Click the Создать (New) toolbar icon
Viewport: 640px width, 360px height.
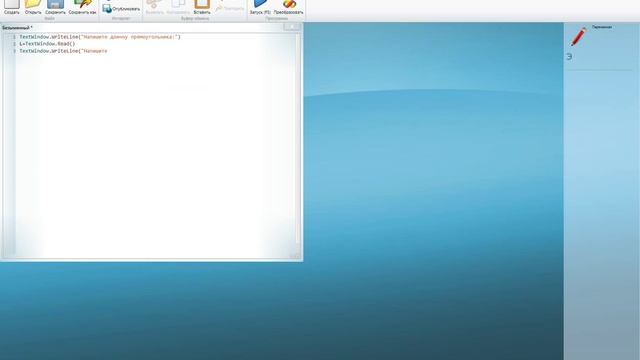coord(11,7)
